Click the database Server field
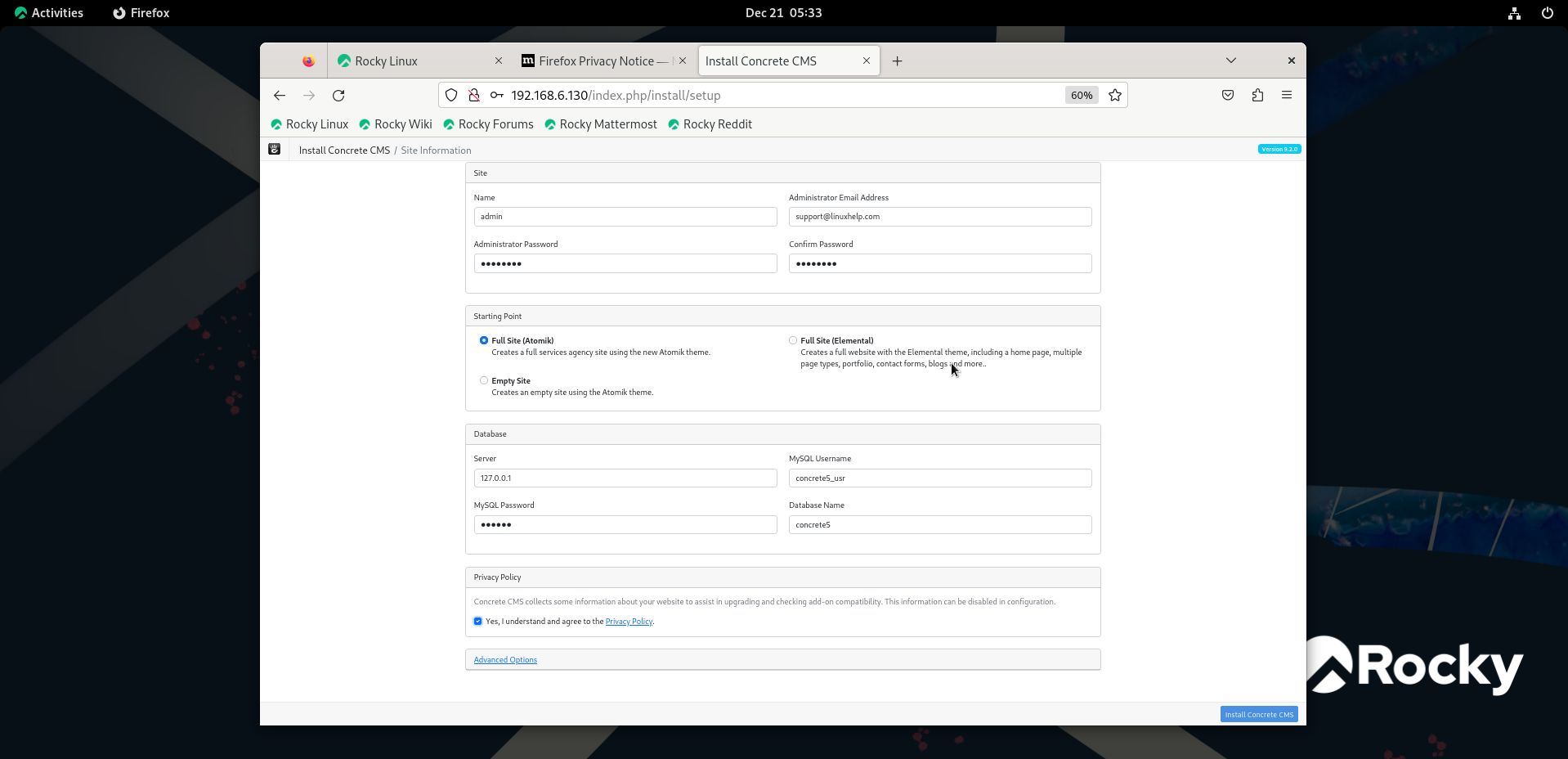The image size is (1568, 759). click(x=625, y=478)
